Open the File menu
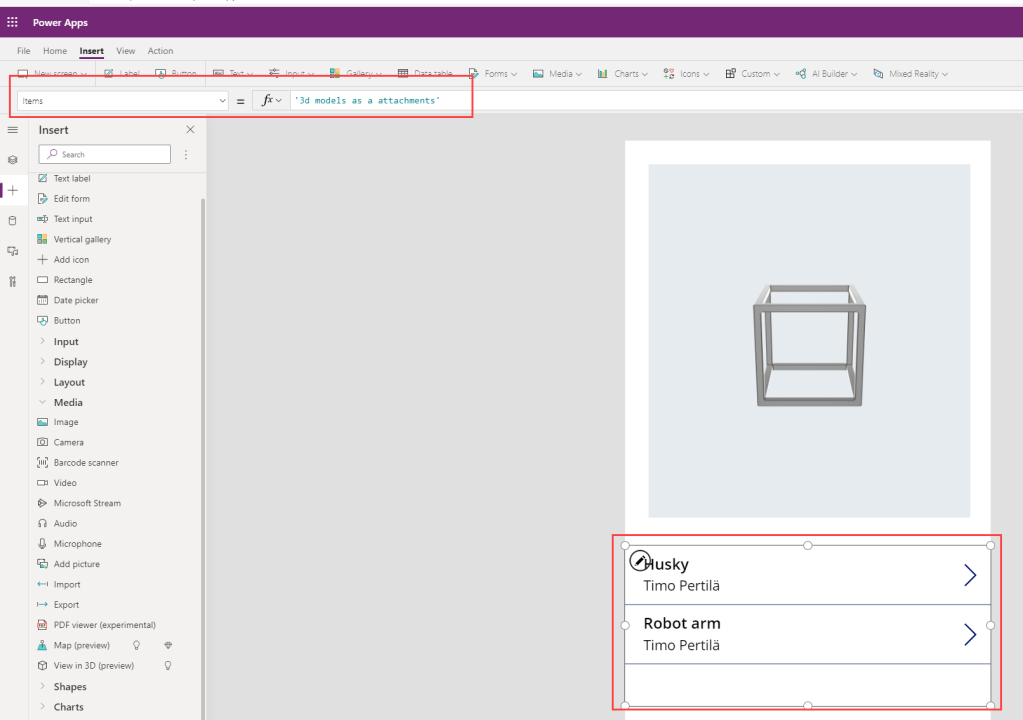 click(x=24, y=51)
